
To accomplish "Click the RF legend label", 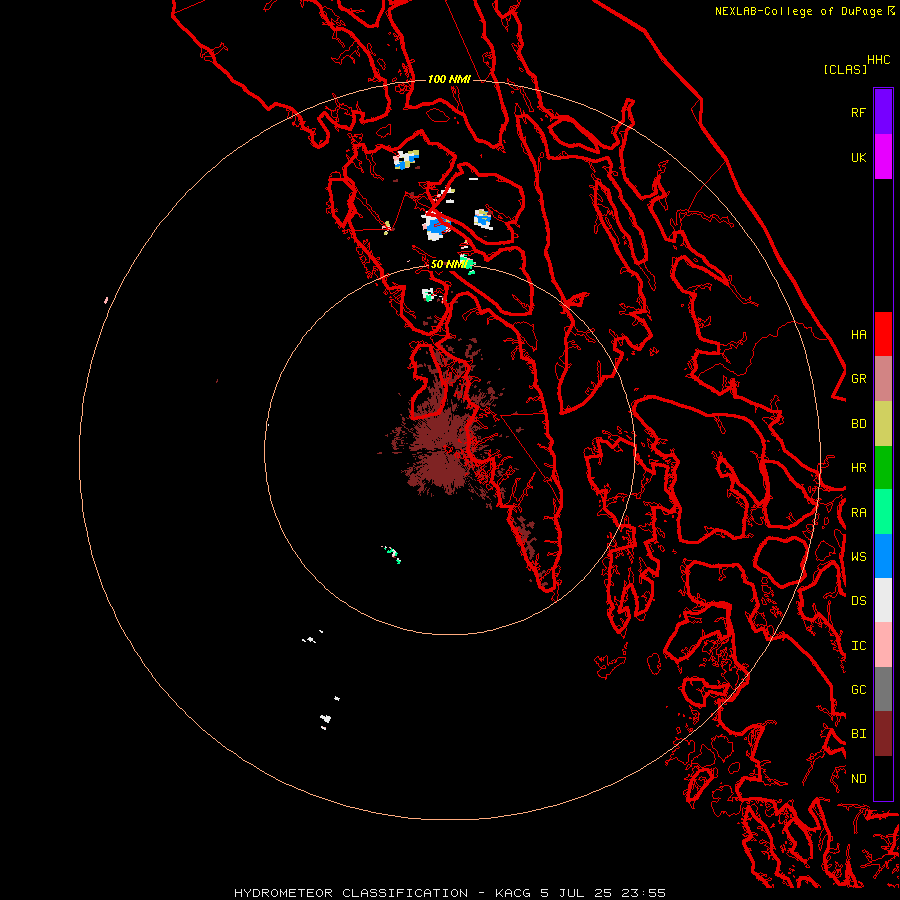I will pyautogui.click(x=858, y=112).
